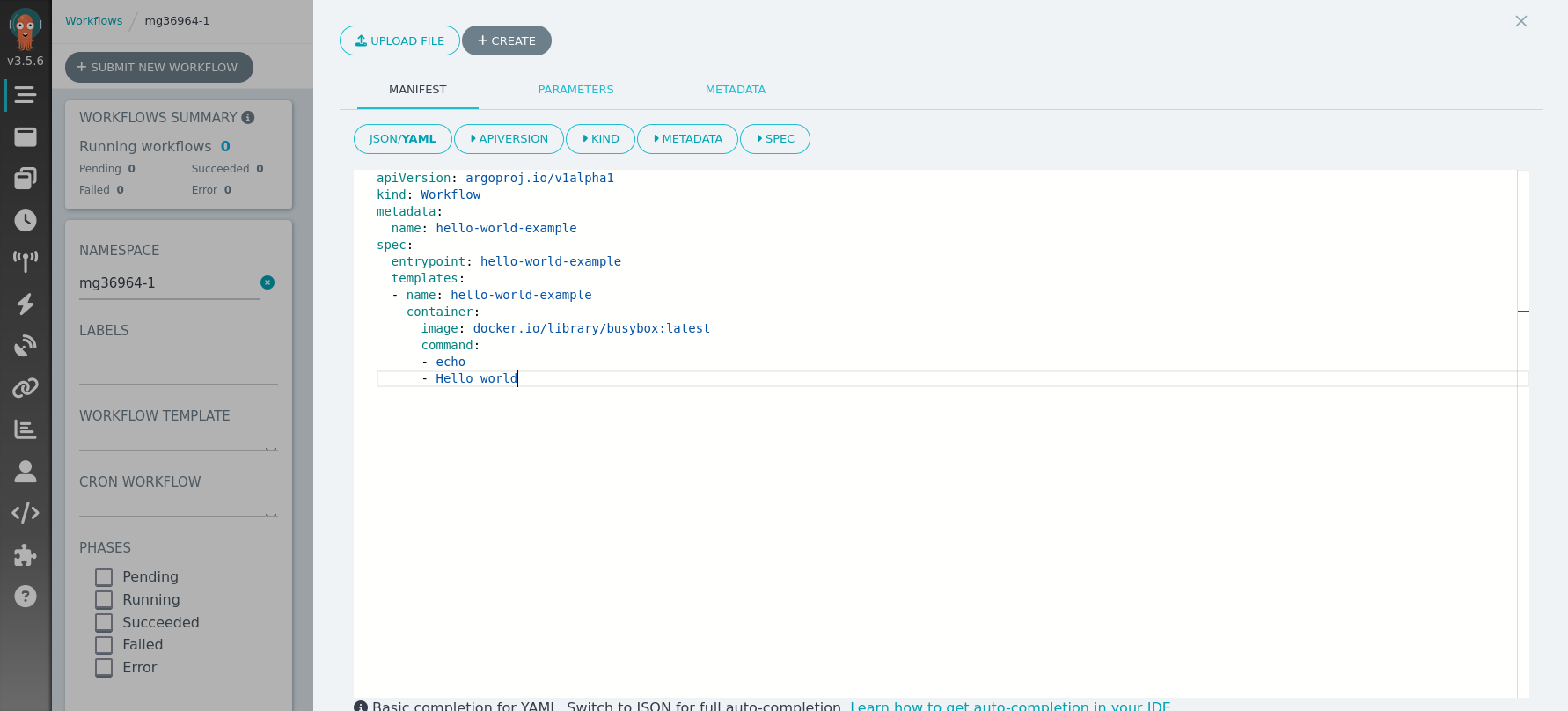This screenshot has height=711, width=1568.
Task: Click SUBMIT NEW WORKFLOW button
Action: coord(159,67)
